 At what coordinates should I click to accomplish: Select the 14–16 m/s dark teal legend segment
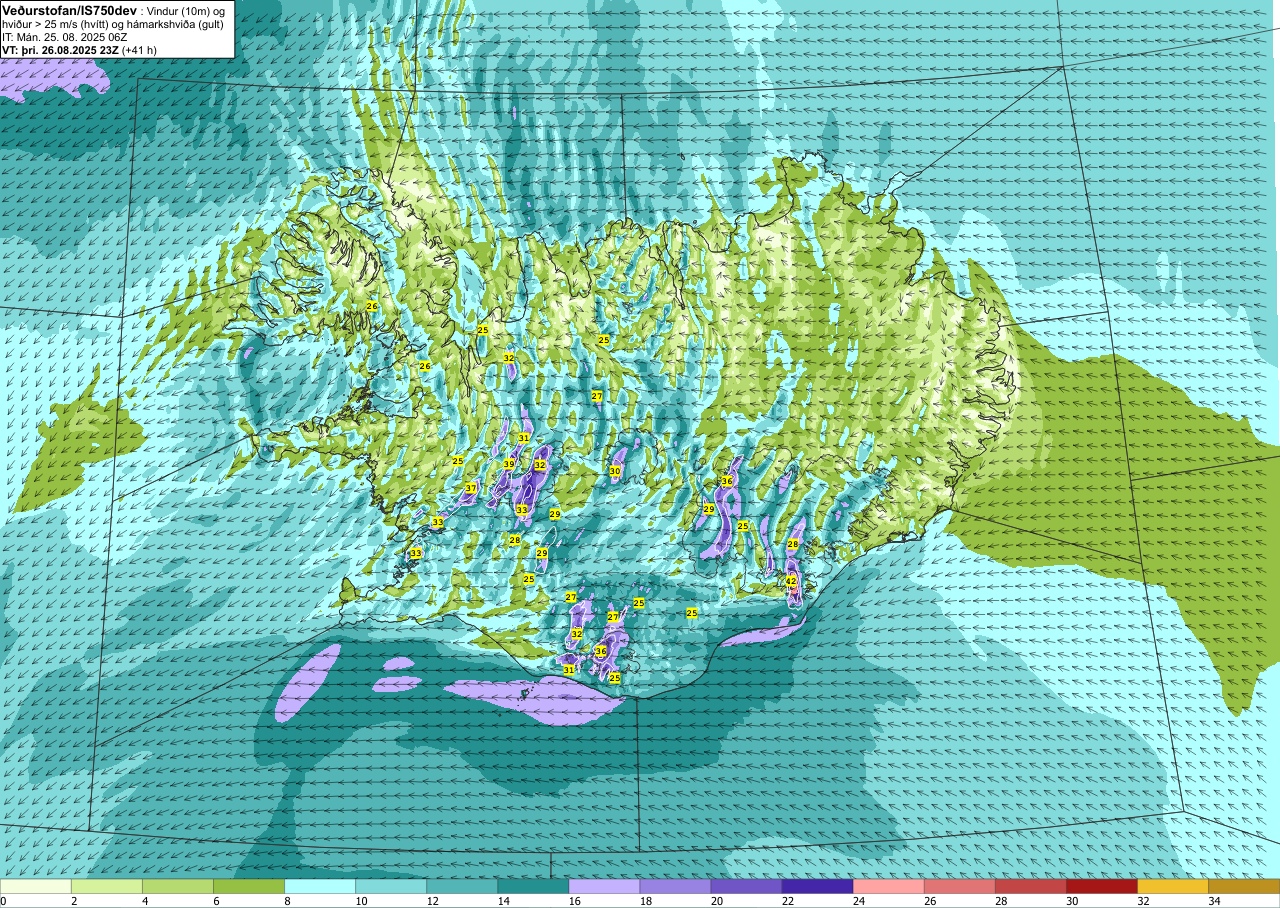click(533, 886)
